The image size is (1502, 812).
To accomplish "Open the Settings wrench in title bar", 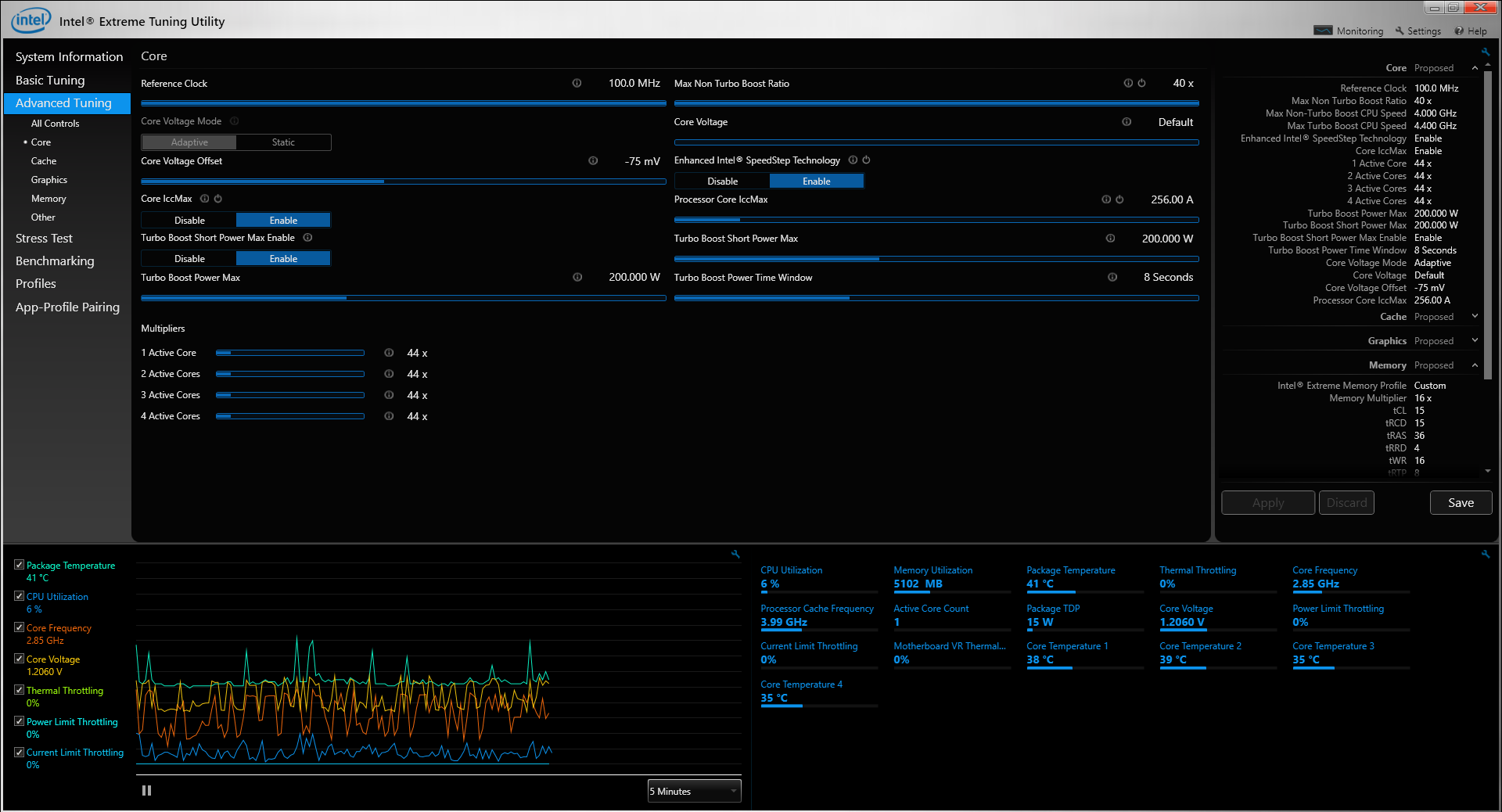I will pos(1400,31).
